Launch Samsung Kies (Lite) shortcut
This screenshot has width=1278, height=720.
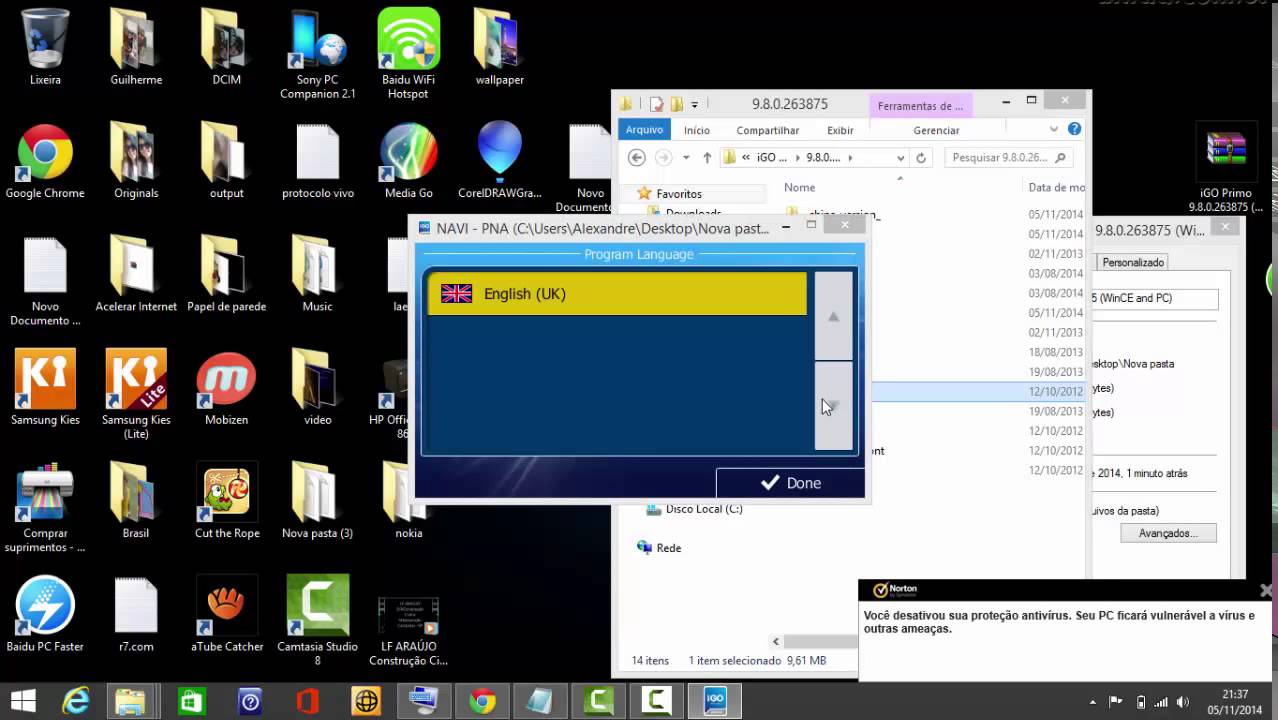[x=136, y=394]
